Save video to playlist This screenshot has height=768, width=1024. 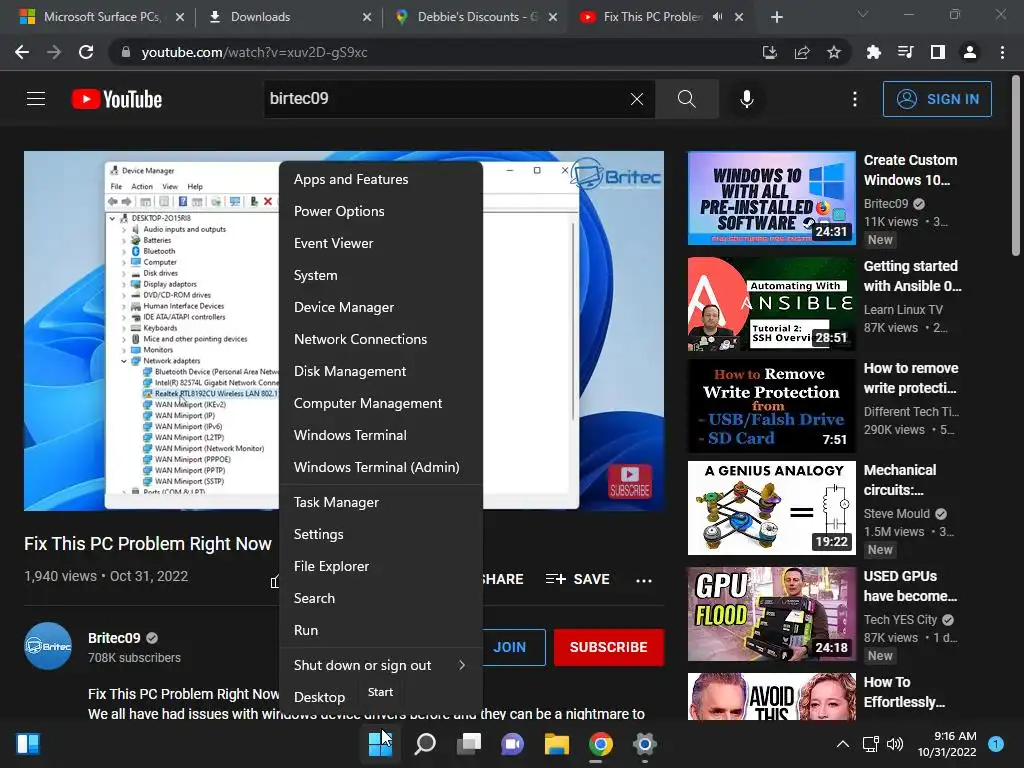578,579
